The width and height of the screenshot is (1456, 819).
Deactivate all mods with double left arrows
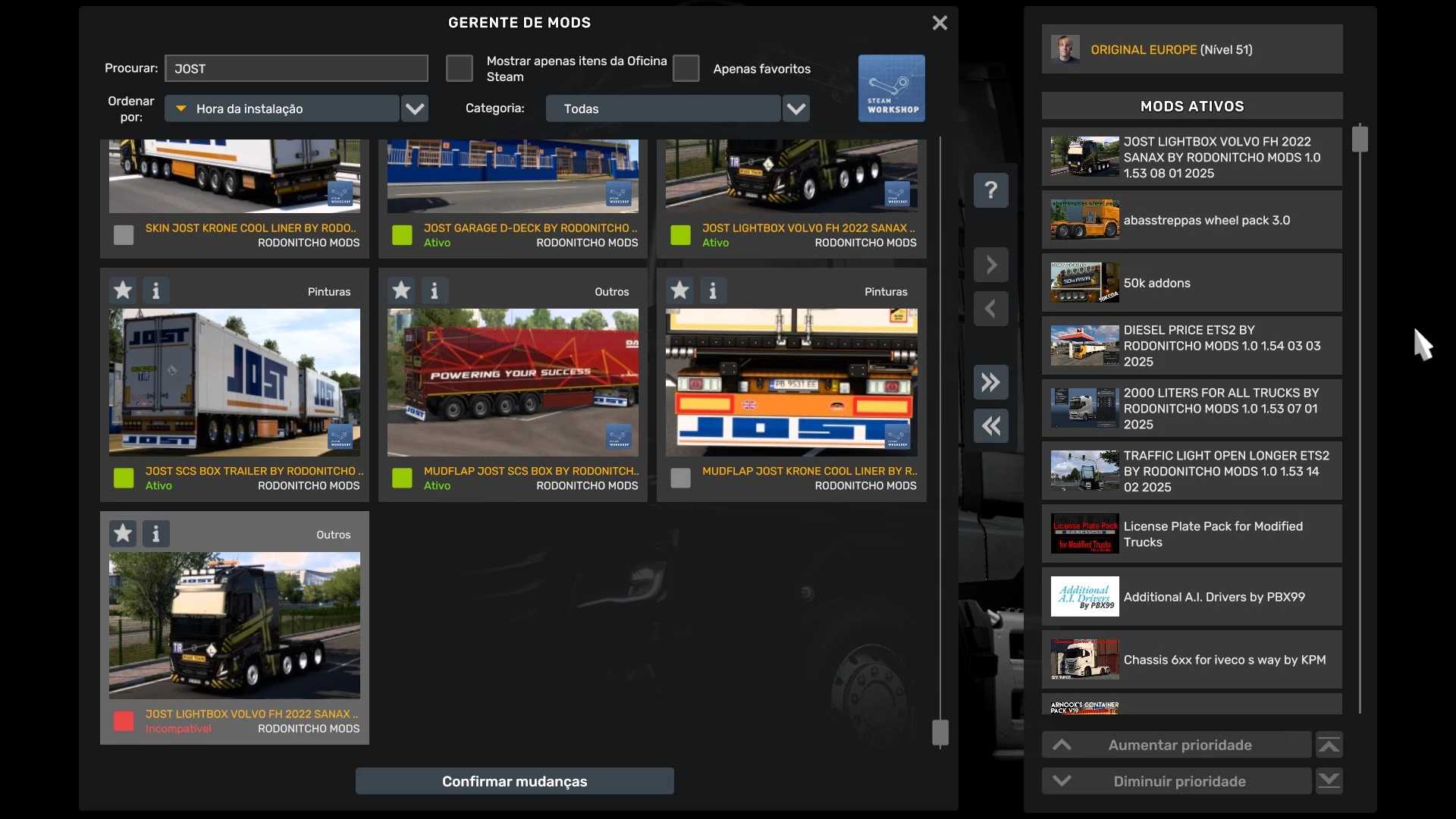click(990, 426)
